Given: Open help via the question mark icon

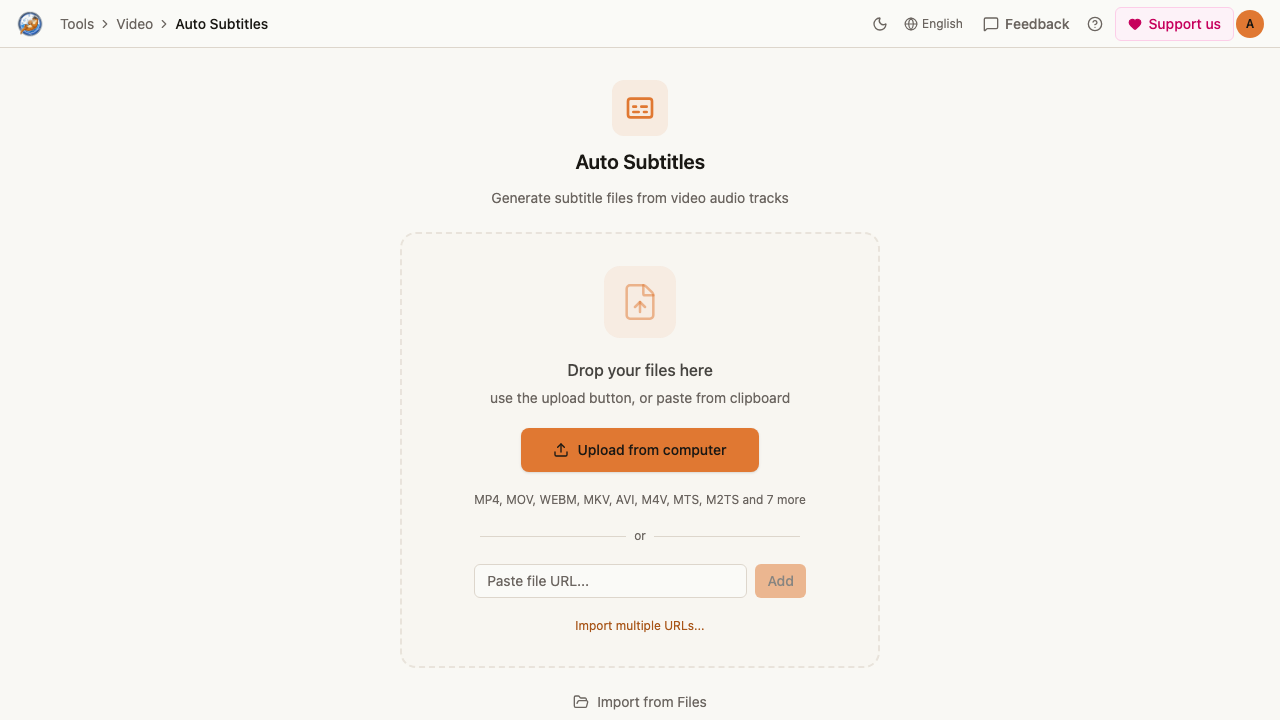Looking at the screenshot, I should [x=1095, y=24].
